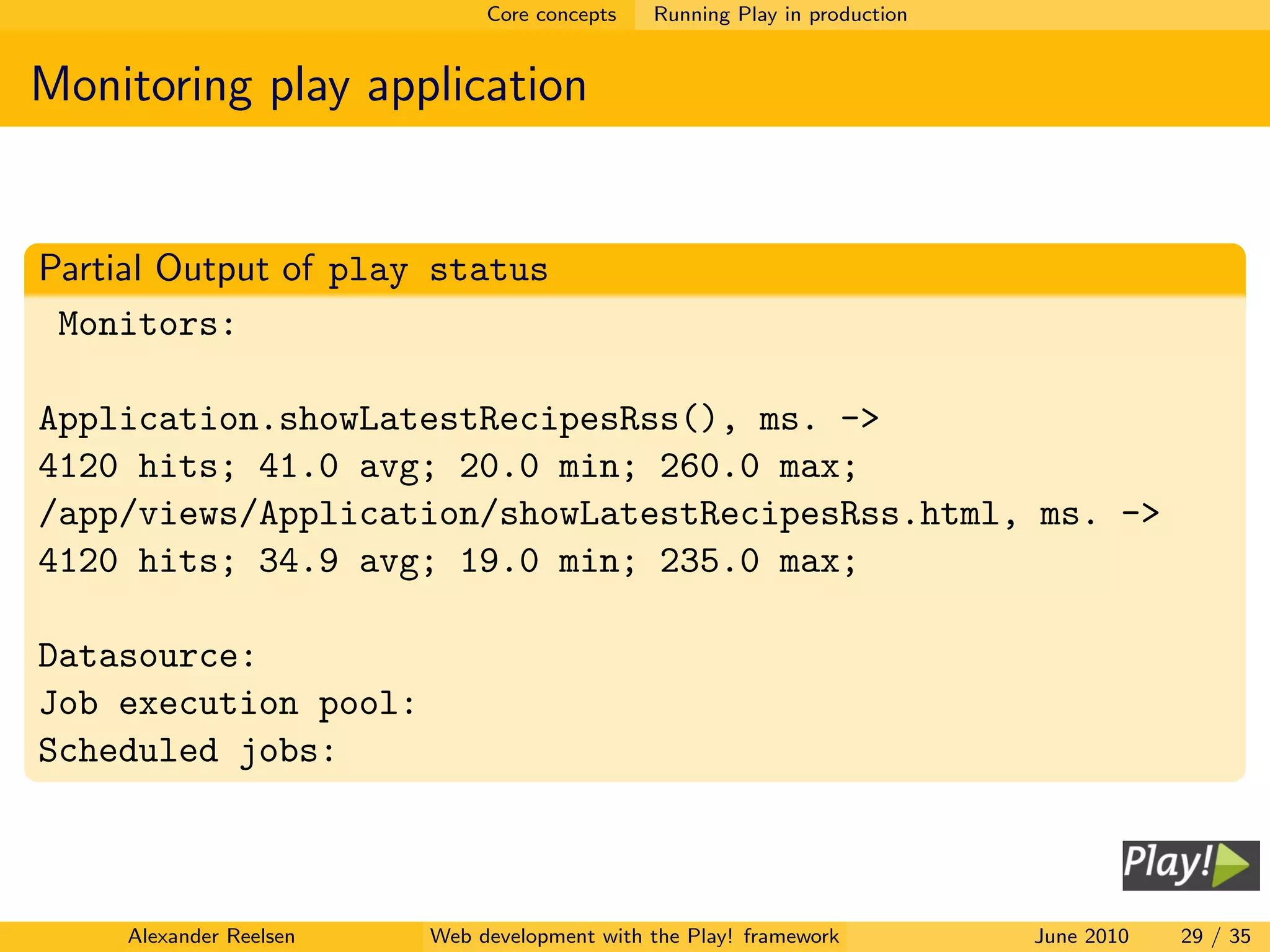Click the Job execution pool: line
Viewport: 1270px width, 952px height.
click(227, 703)
